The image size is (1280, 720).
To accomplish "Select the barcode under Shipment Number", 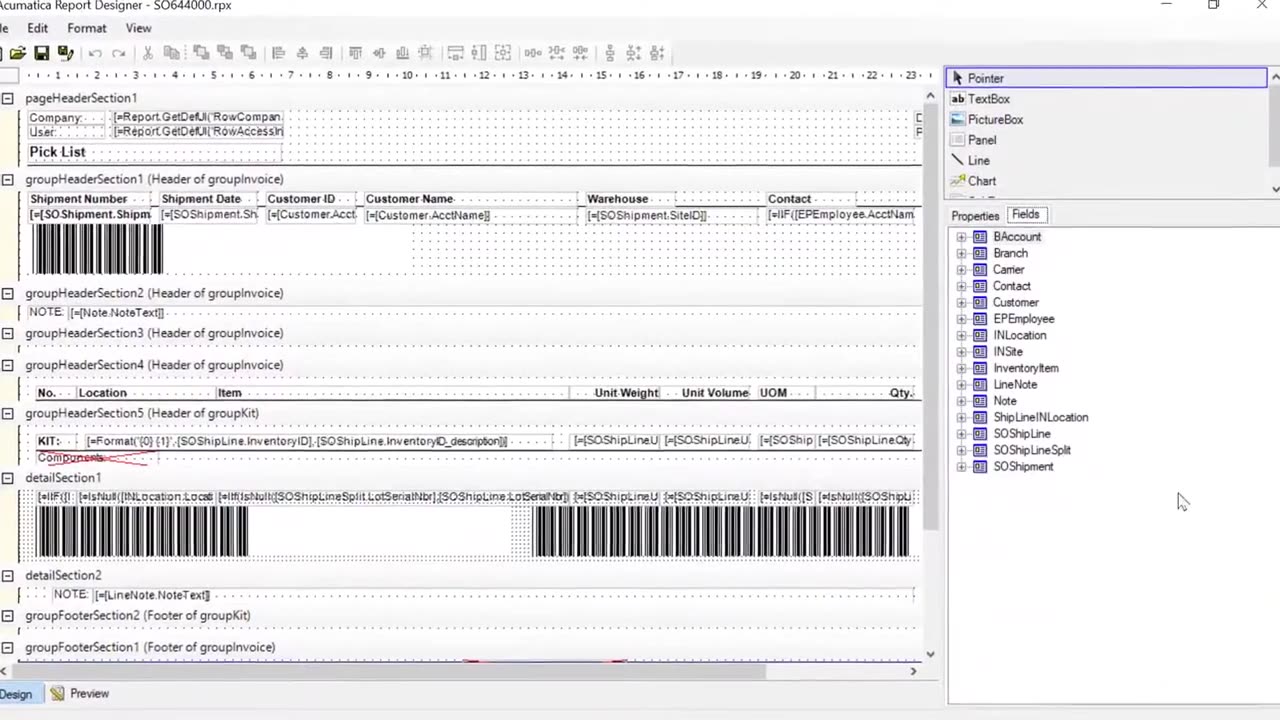I will pos(97,249).
